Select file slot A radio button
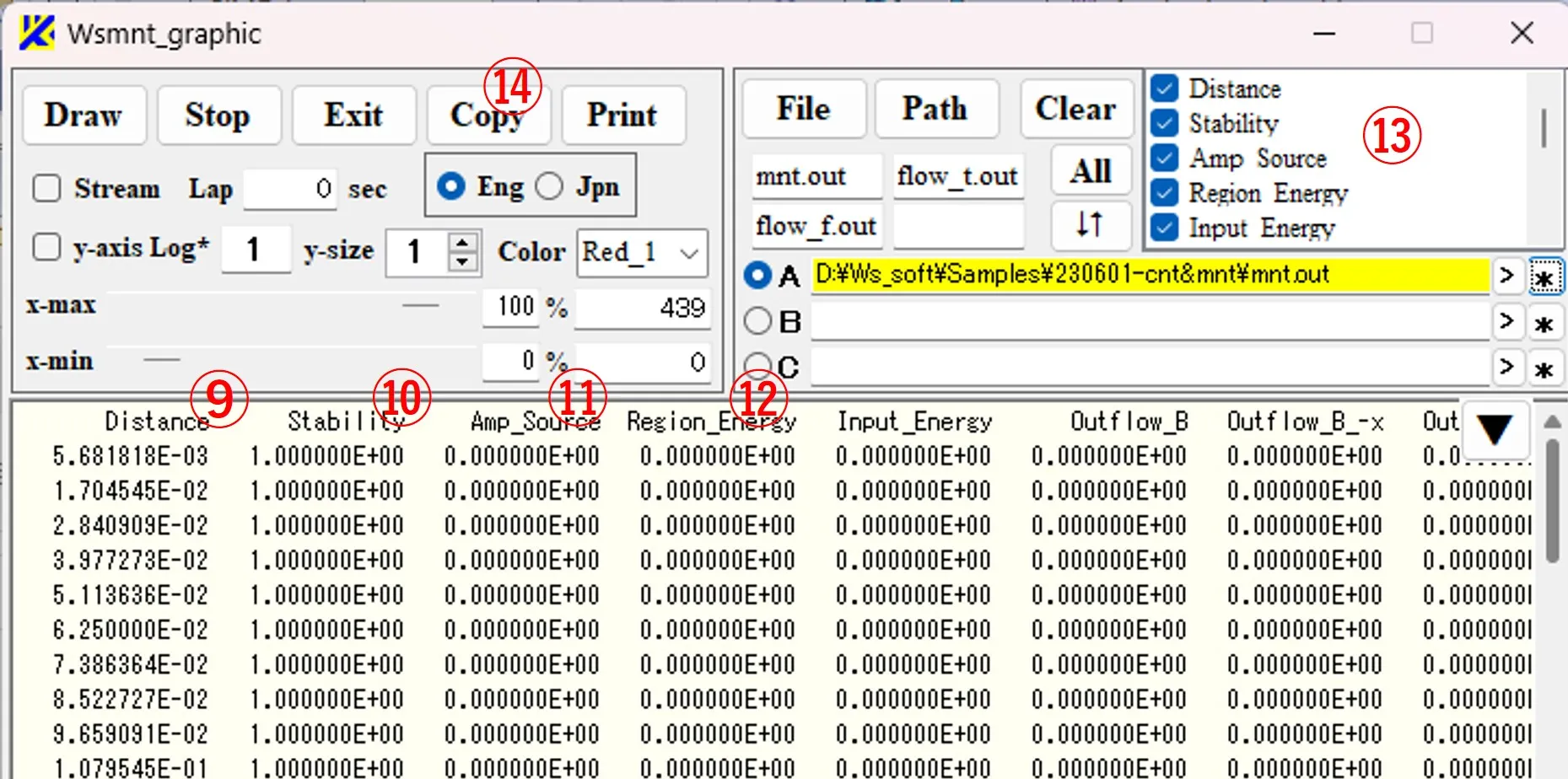The height and width of the screenshot is (779, 1568). point(758,275)
